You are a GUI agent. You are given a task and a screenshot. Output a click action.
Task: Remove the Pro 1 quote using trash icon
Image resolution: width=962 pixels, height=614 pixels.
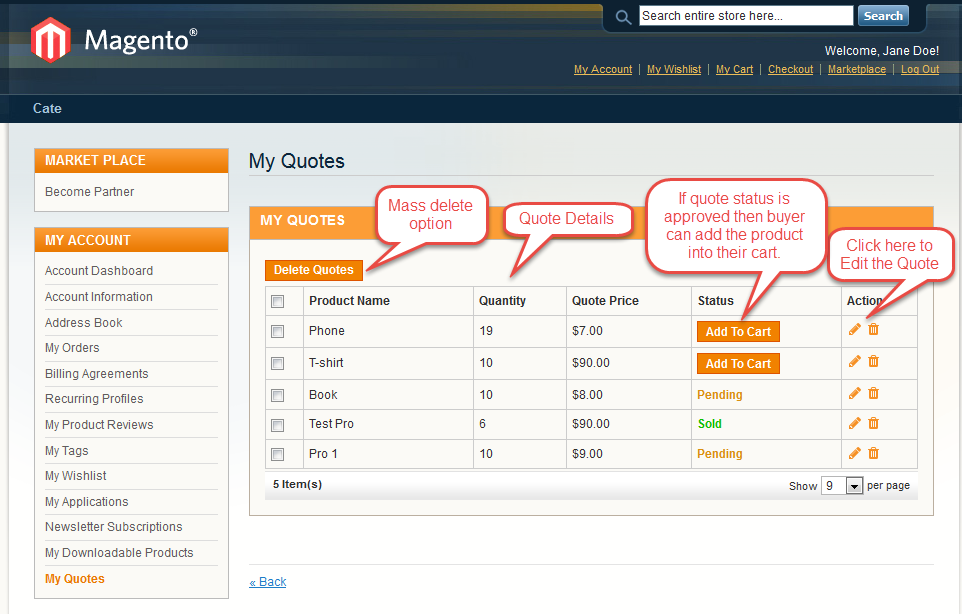873,454
